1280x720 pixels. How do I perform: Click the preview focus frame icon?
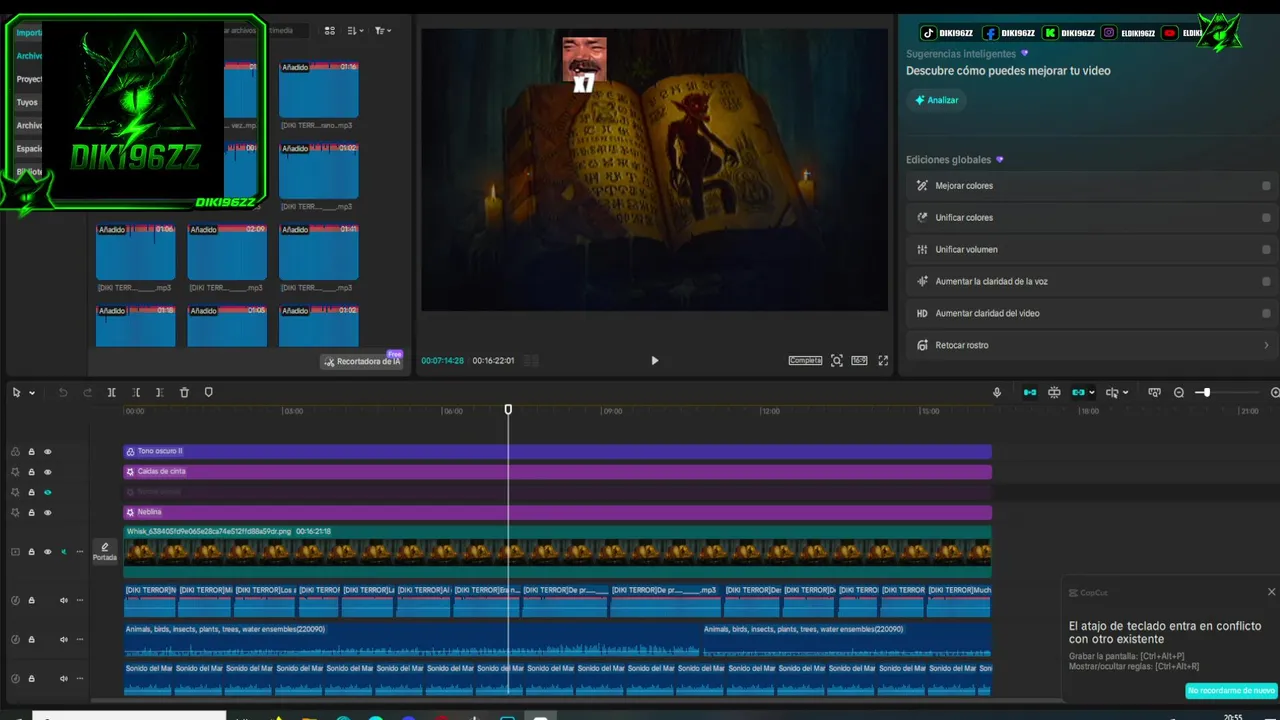[837, 361]
